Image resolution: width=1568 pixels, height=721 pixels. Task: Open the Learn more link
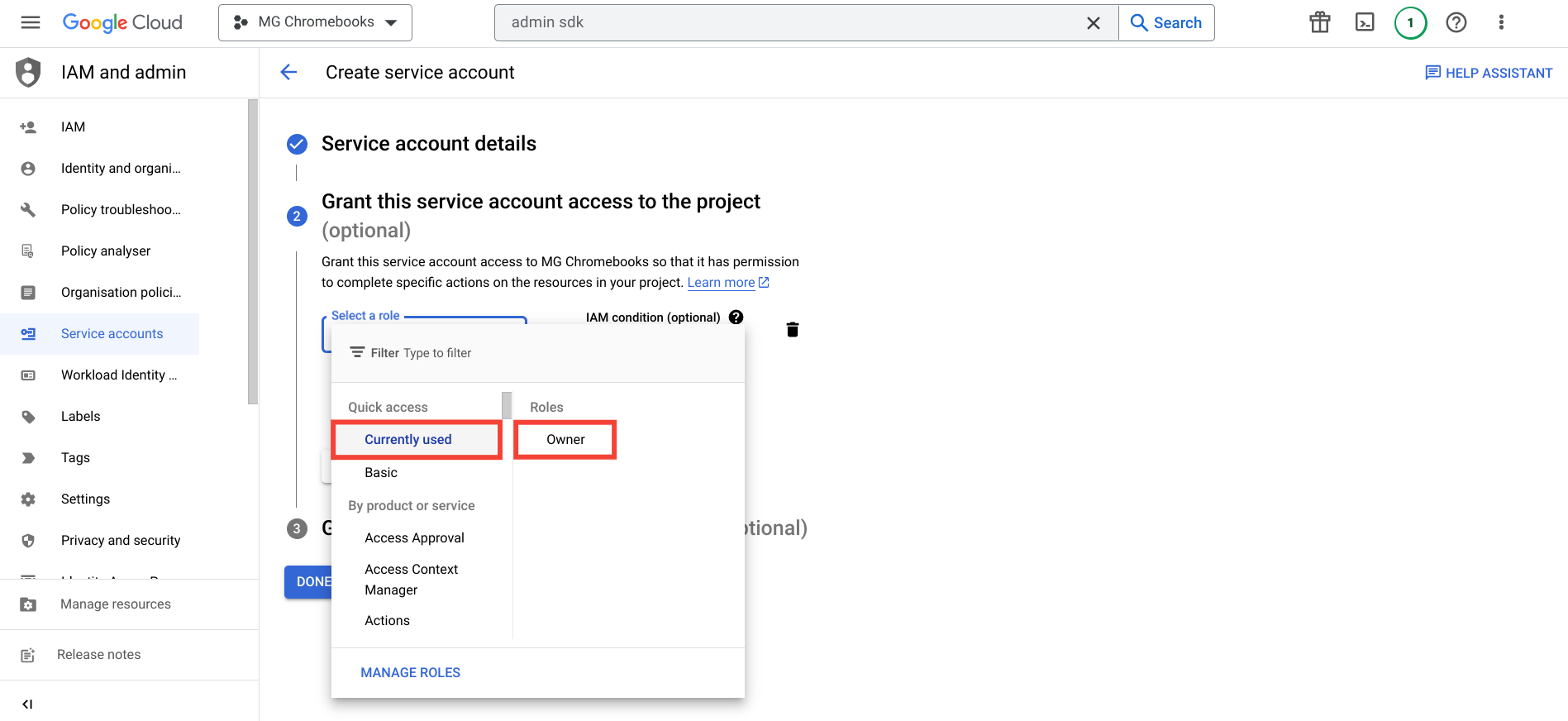pyautogui.click(x=728, y=283)
